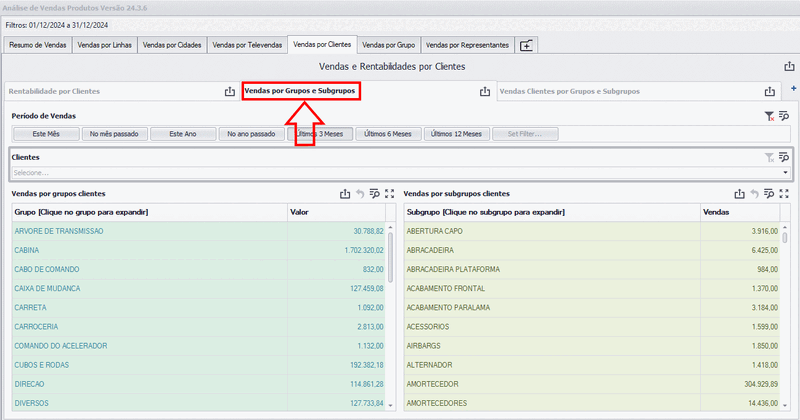Filter sales by Últimos 3 Meses
This screenshot has width=800, height=420.
[320, 134]
